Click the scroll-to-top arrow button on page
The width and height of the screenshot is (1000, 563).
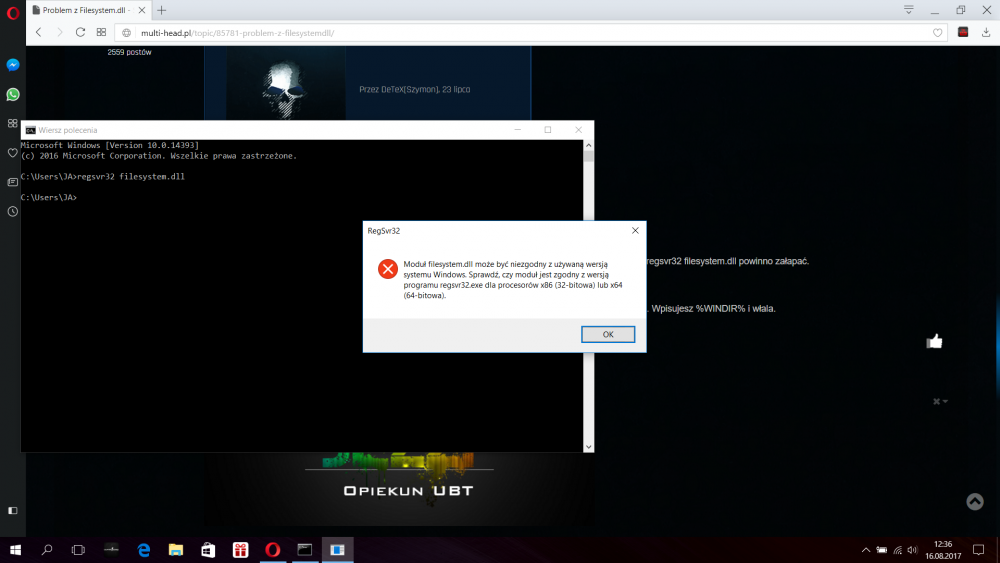point(974,501)
